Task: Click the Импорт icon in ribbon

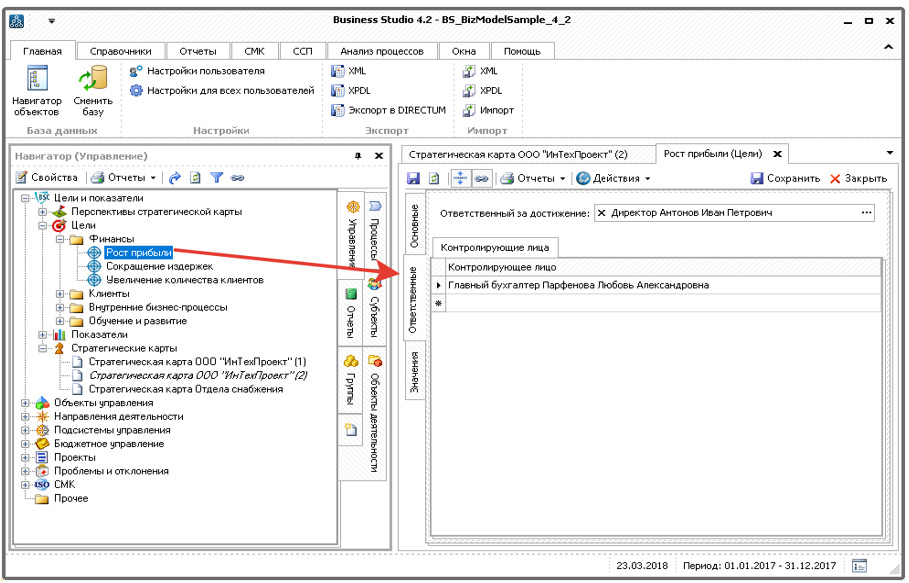Action: tap(468, 110)
